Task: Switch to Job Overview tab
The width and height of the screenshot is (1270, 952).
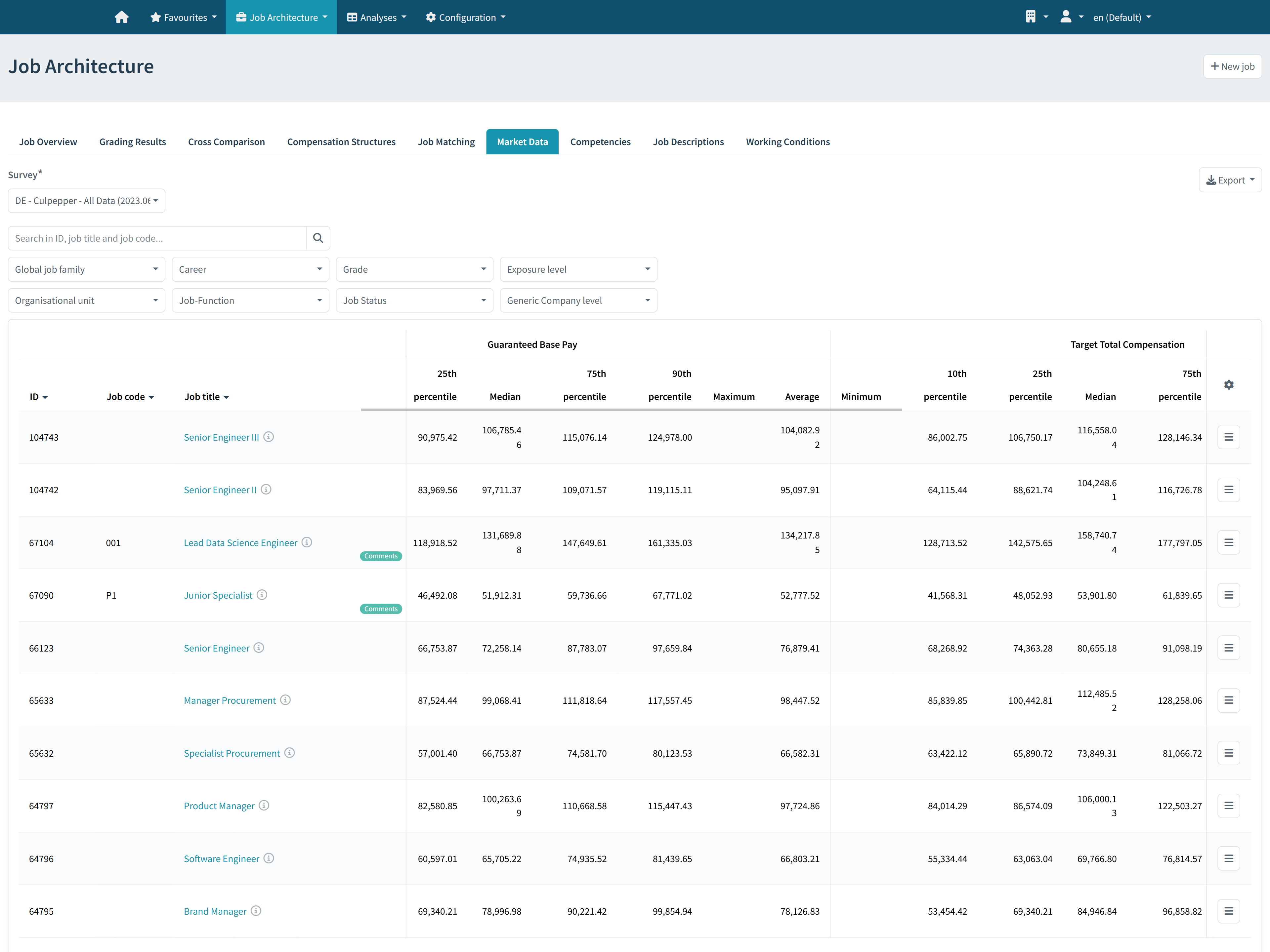Action: [x=48, y=142]
